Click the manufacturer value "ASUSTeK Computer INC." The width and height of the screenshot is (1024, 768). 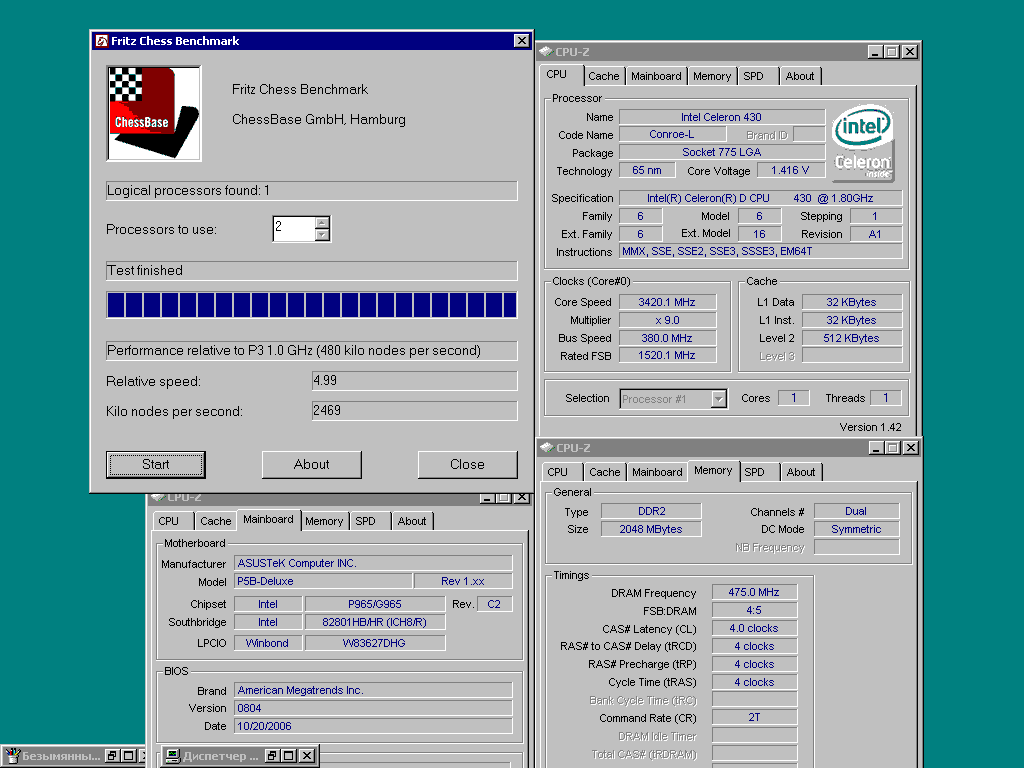pyautogui.click(x=374, y=563)
